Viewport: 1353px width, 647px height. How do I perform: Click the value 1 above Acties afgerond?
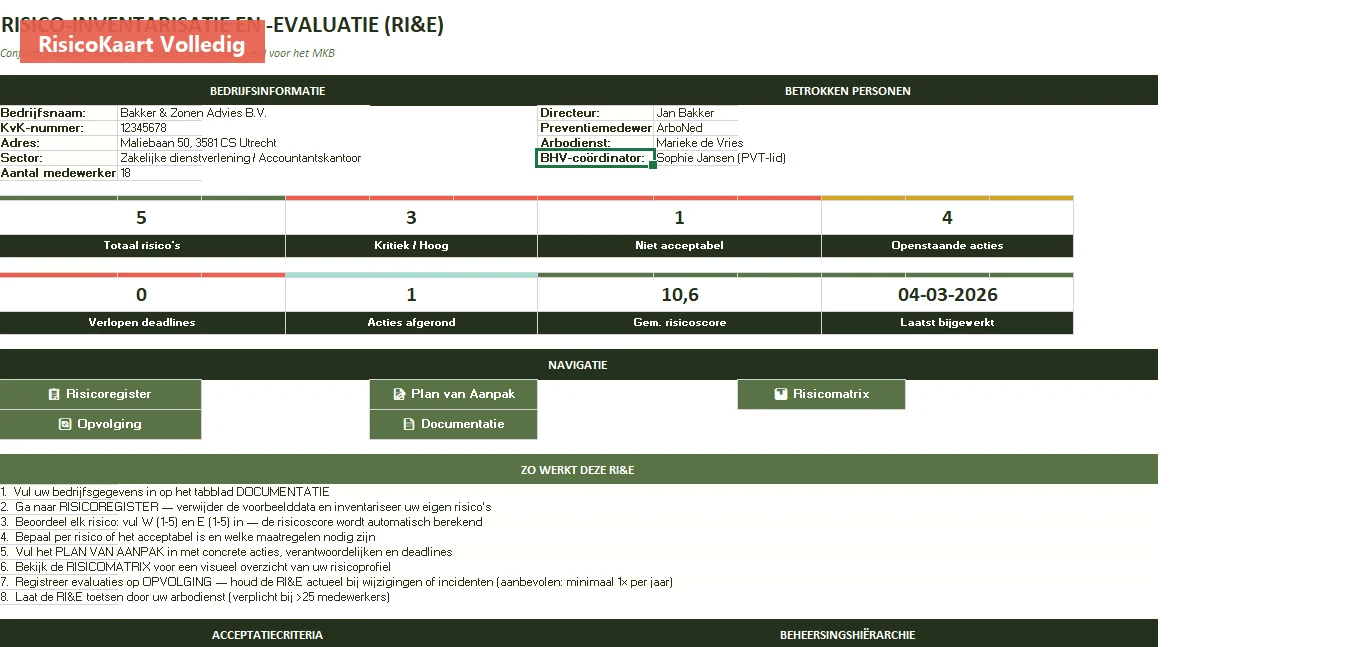point(411,295)
